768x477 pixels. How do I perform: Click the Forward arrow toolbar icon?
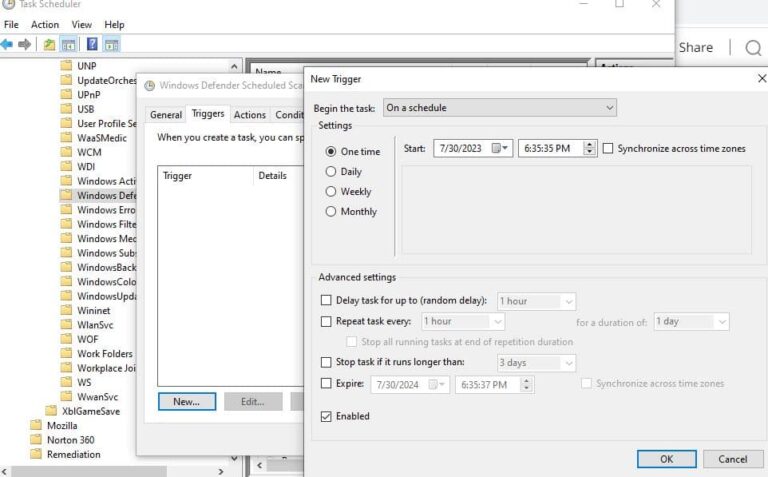(24, 44)
